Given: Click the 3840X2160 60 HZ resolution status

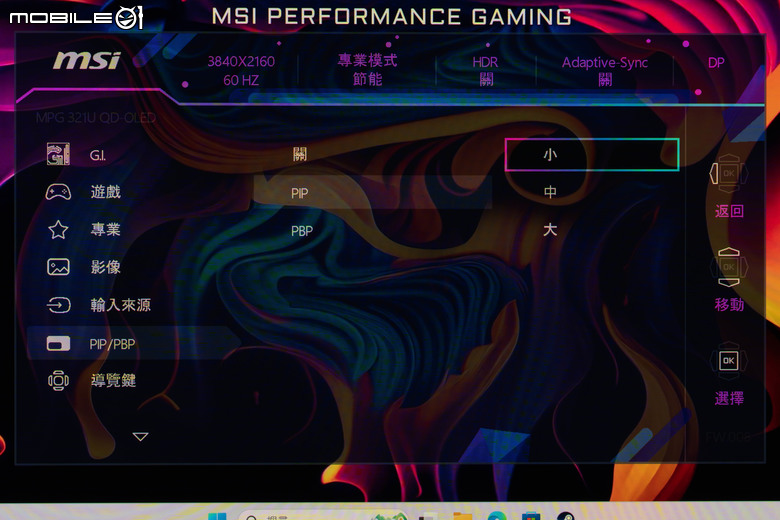Looking at the screenshot, I should 241,71.
